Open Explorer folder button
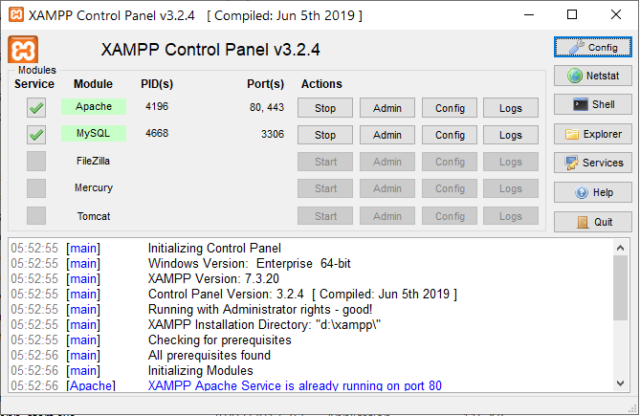The height and width of the screenshot is (416, 640). tap(589, 134)
